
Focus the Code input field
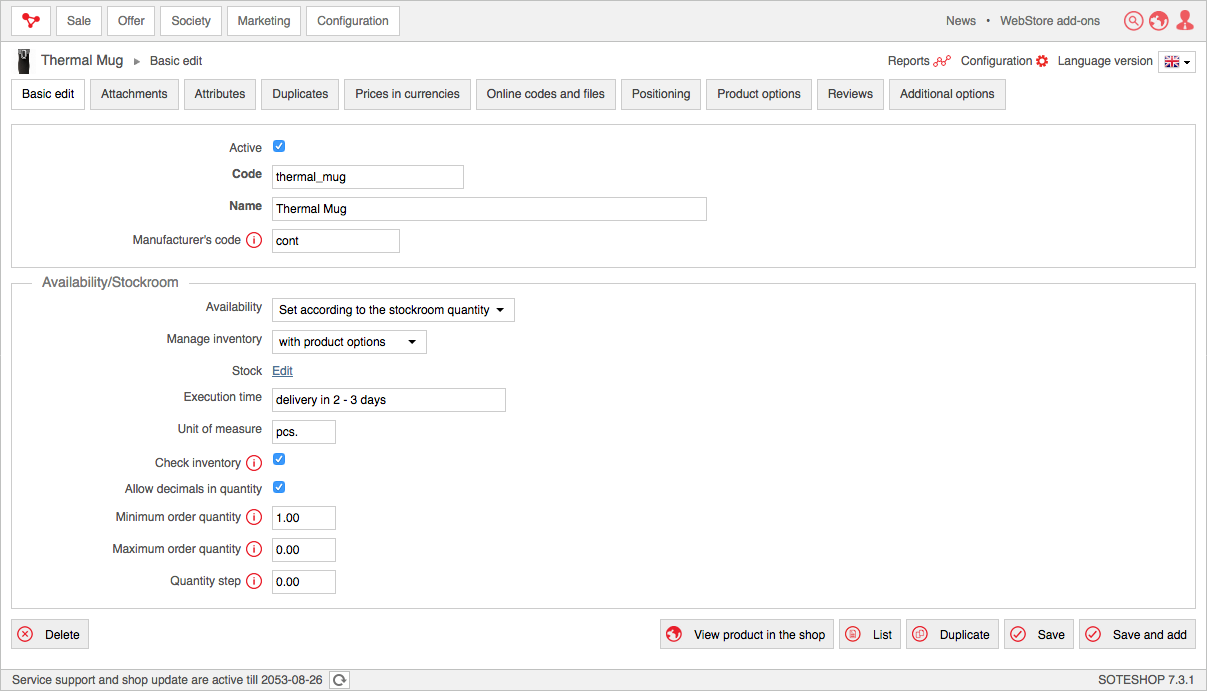tap(368, 177)
